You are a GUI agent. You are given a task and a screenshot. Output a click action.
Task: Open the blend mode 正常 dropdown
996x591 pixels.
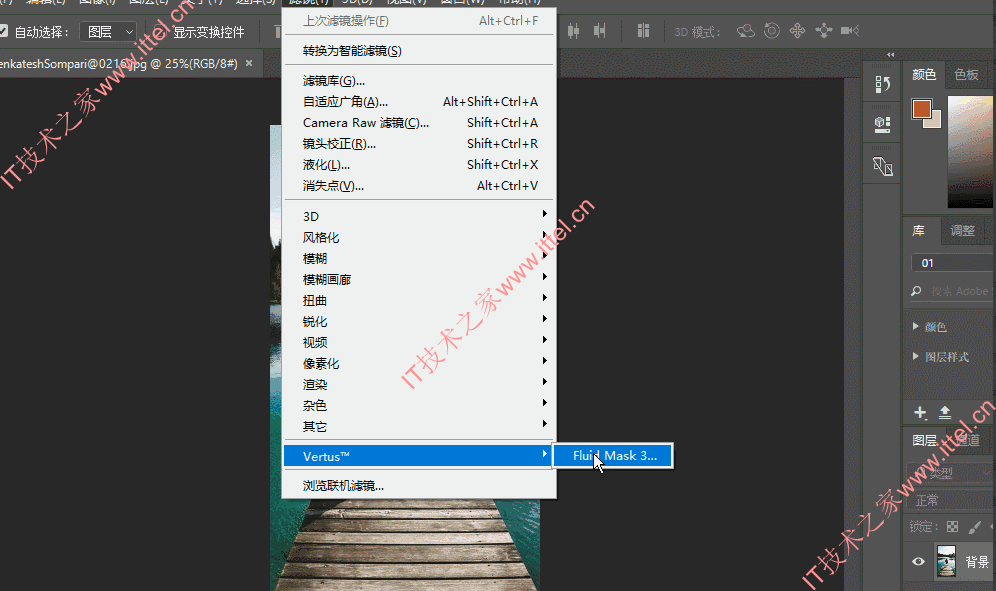pos(952,500)
